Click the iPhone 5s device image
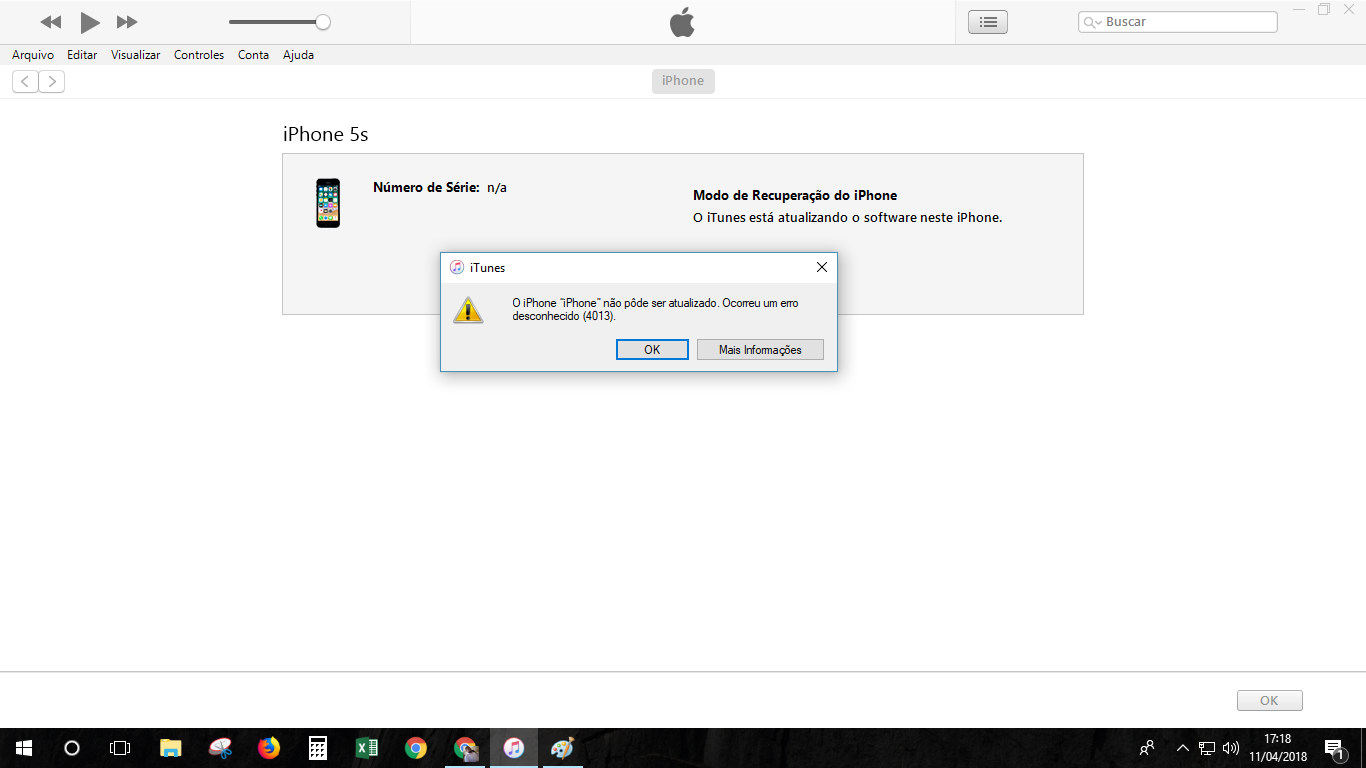The image size is (1366, 768). [328, 203]
